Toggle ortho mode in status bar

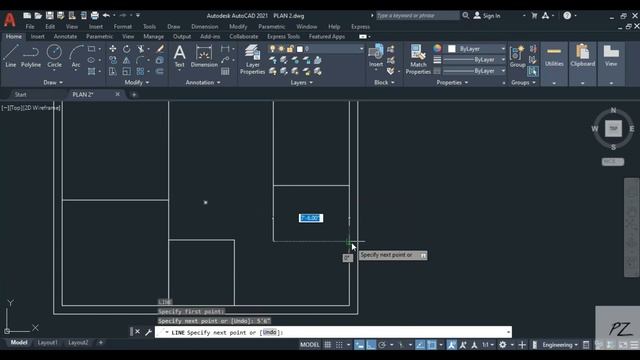371,345
